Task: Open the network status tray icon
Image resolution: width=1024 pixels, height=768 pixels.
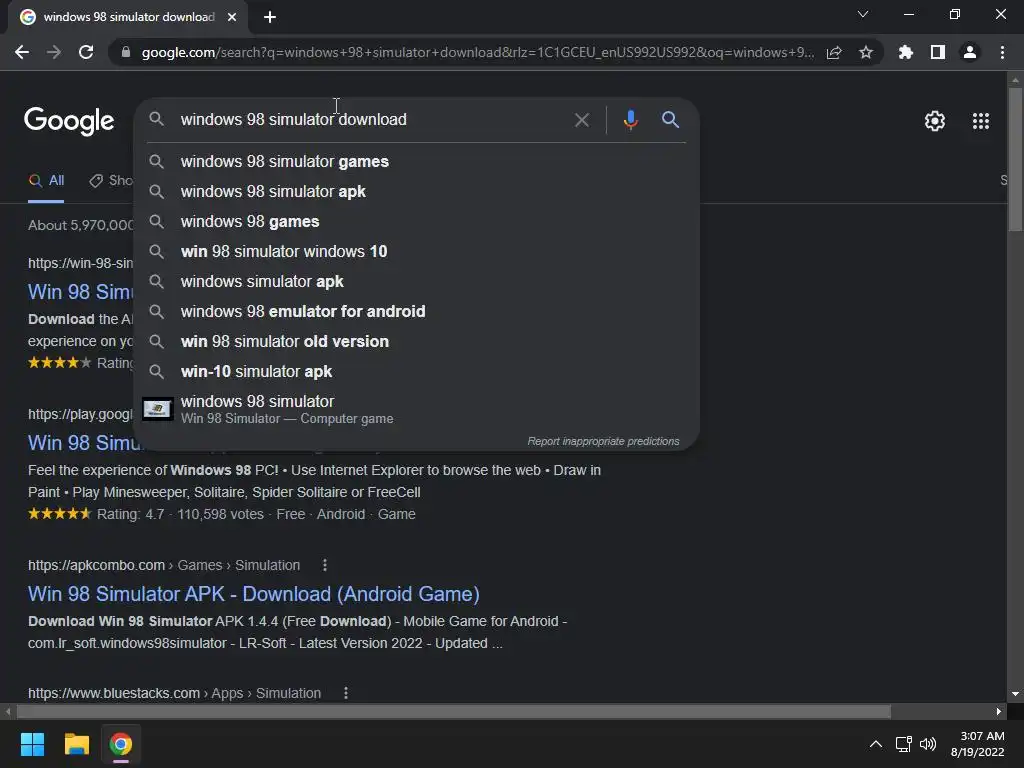Action: tap(903, 744)
